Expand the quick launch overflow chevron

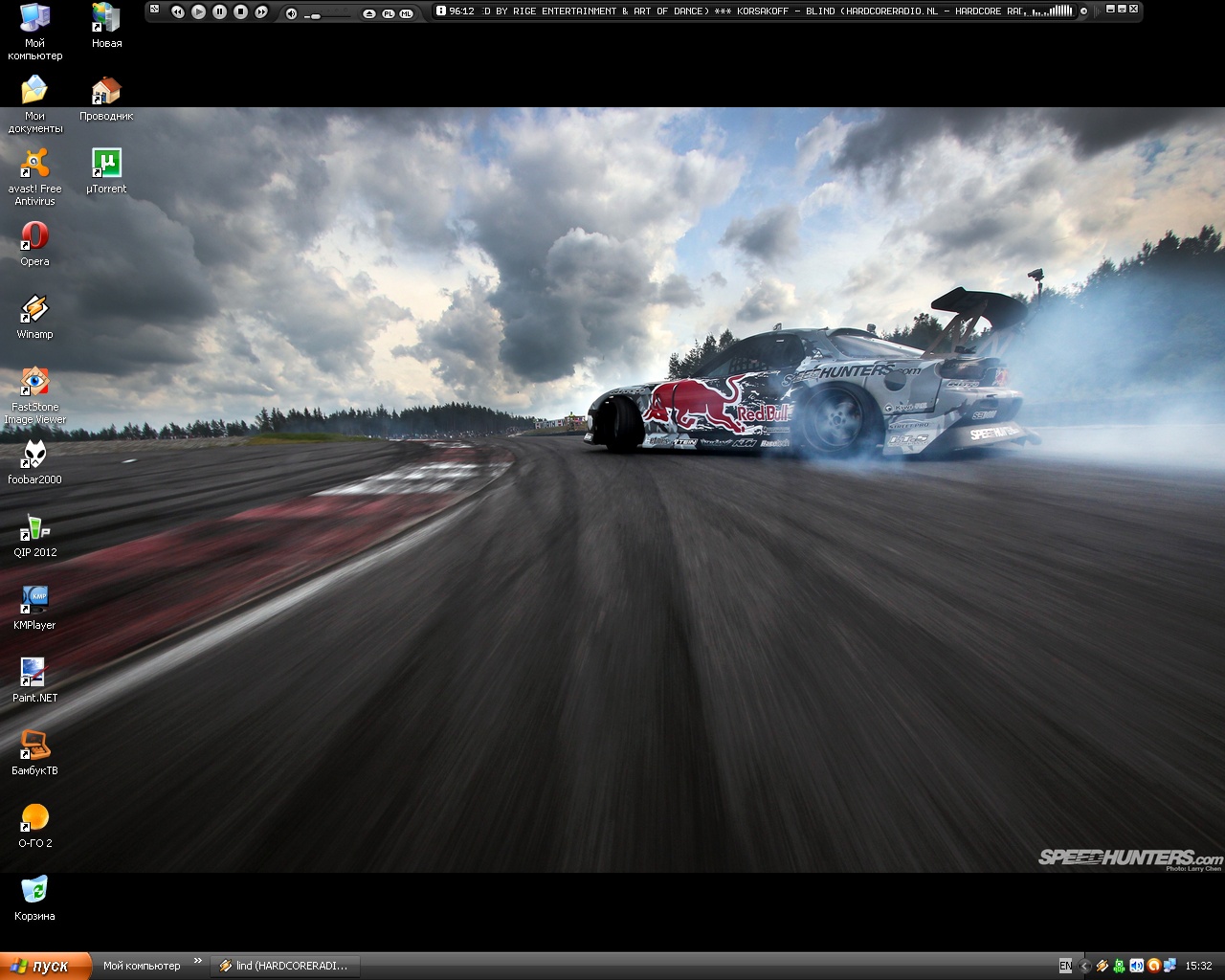198,961
